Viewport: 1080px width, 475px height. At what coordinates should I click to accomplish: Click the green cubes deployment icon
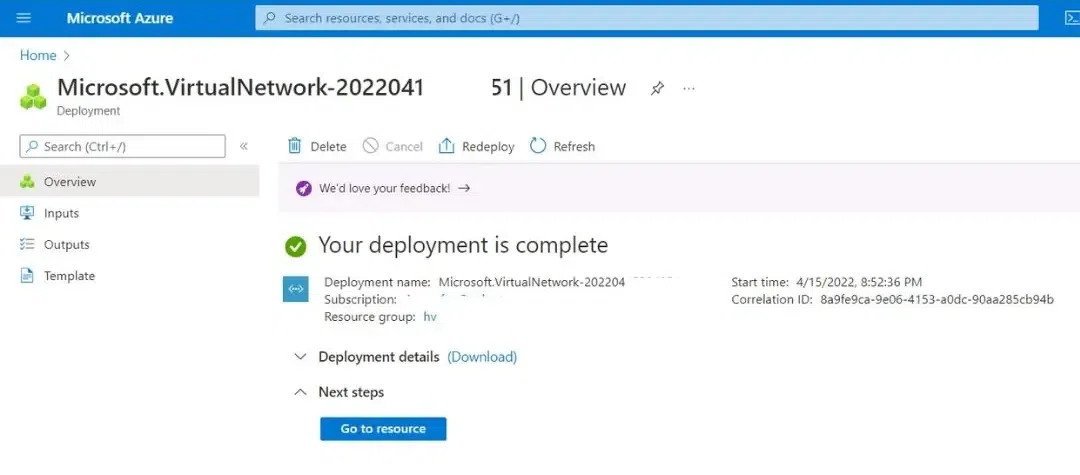[x=33, y=97]
